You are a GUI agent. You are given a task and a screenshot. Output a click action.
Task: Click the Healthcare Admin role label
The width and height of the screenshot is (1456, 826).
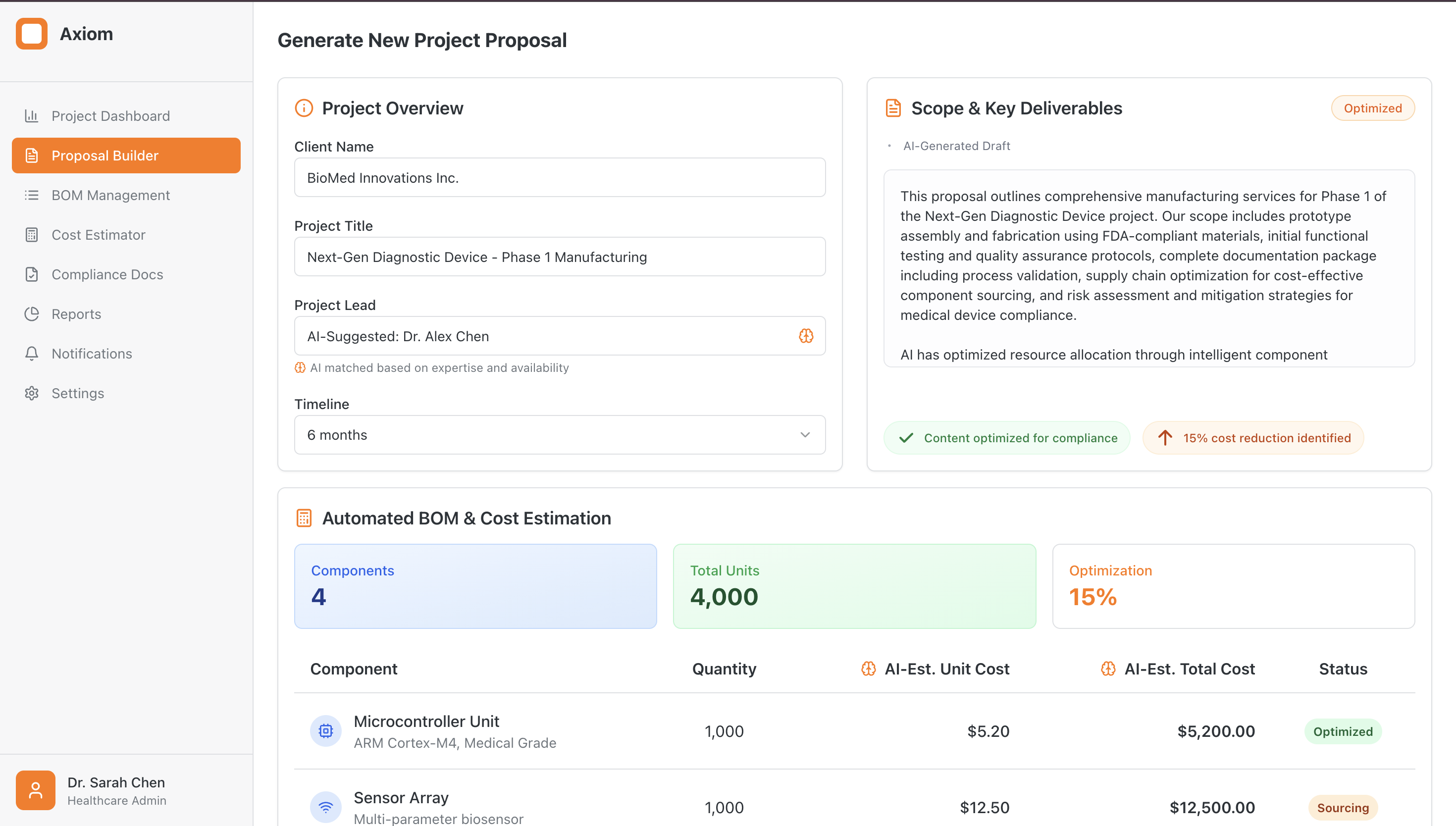117,800
